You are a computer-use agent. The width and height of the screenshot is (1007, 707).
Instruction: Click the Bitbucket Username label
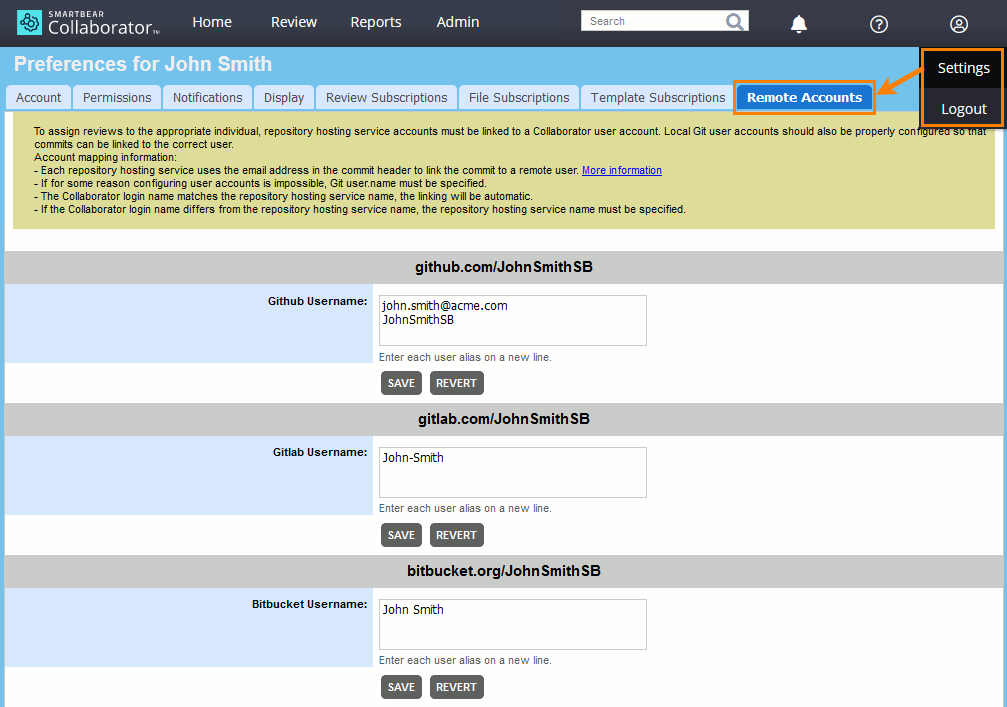coord(310,604)
